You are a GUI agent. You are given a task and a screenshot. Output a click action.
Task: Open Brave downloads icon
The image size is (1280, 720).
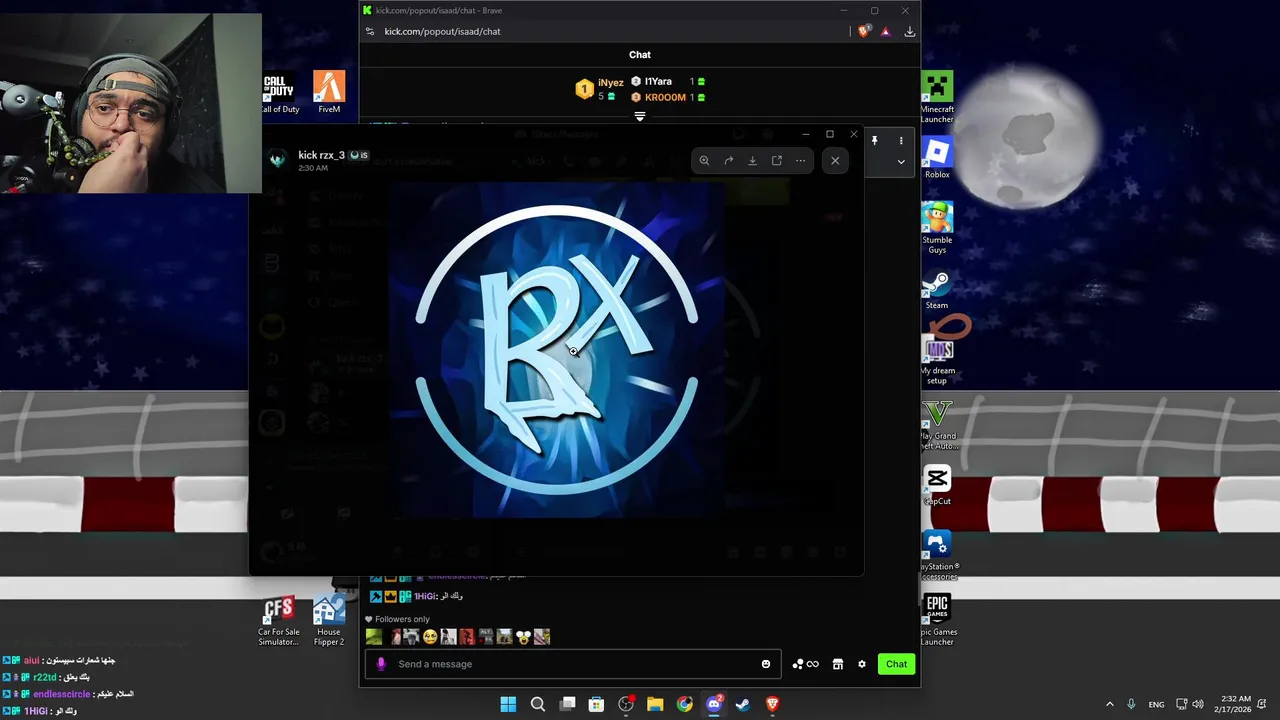909,31
